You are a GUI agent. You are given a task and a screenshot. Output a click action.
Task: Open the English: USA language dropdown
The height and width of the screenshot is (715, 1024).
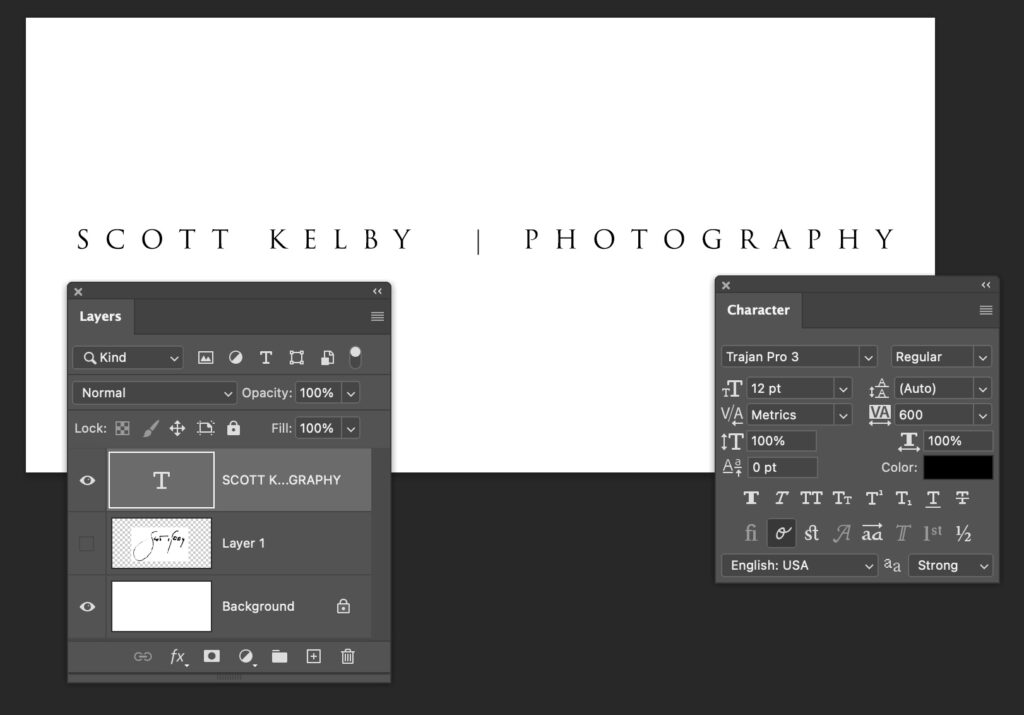click(799, 565)
